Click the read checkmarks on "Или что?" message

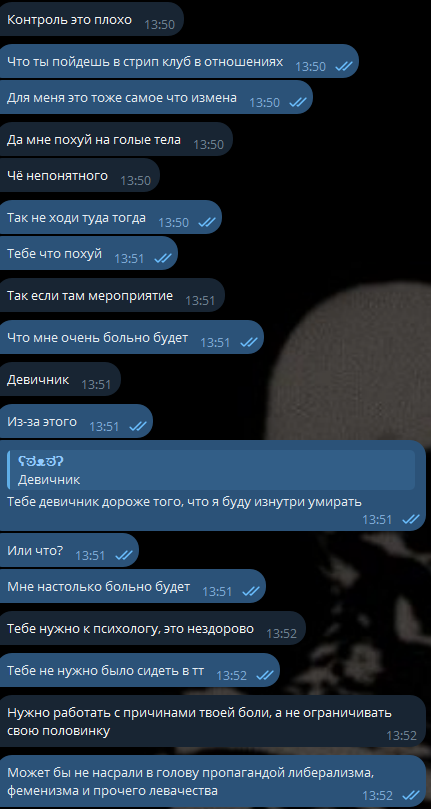pyautogui.click(x=124, y=555)
